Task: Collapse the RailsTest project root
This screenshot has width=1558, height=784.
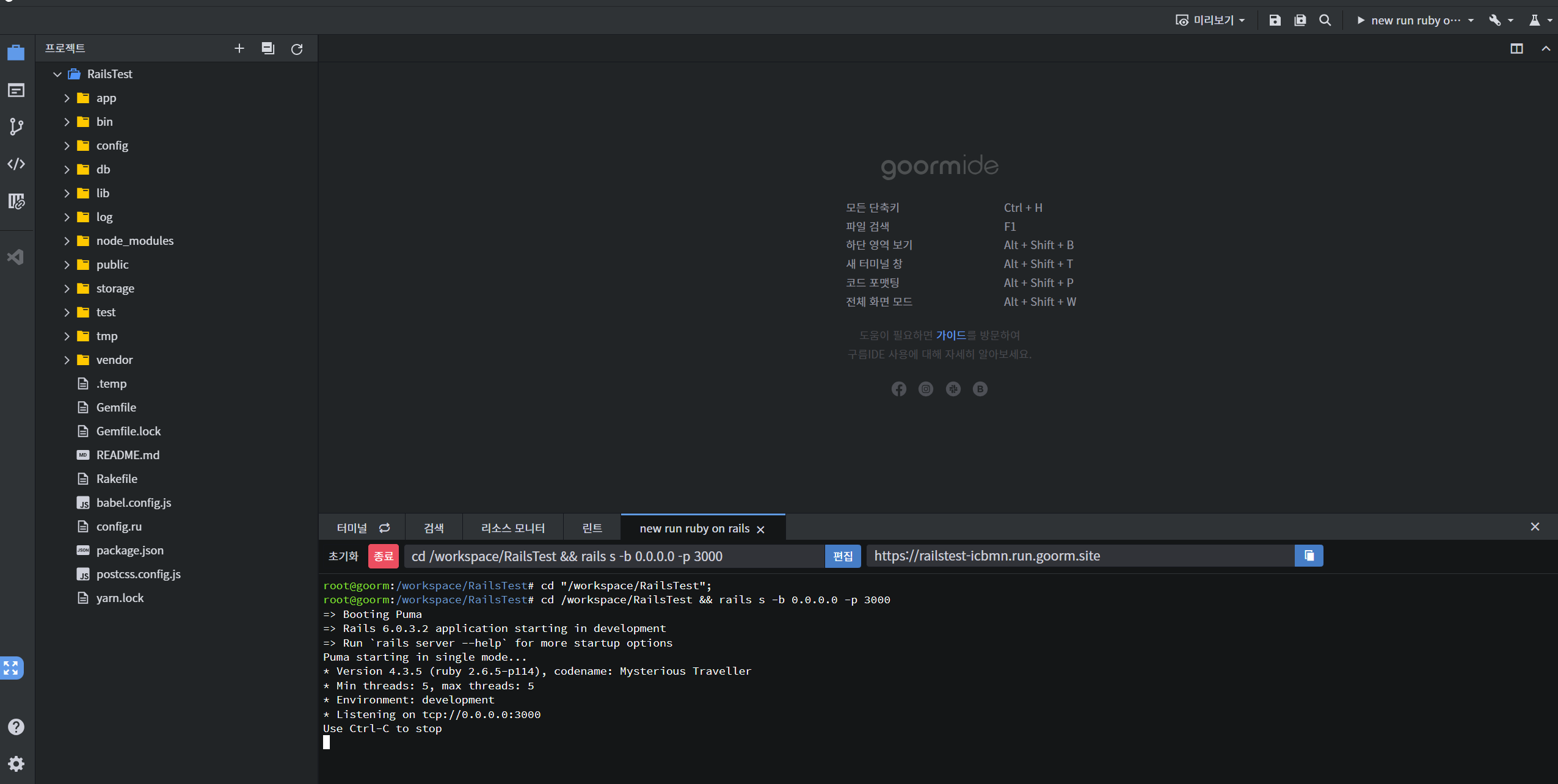Action: (57, 74)
